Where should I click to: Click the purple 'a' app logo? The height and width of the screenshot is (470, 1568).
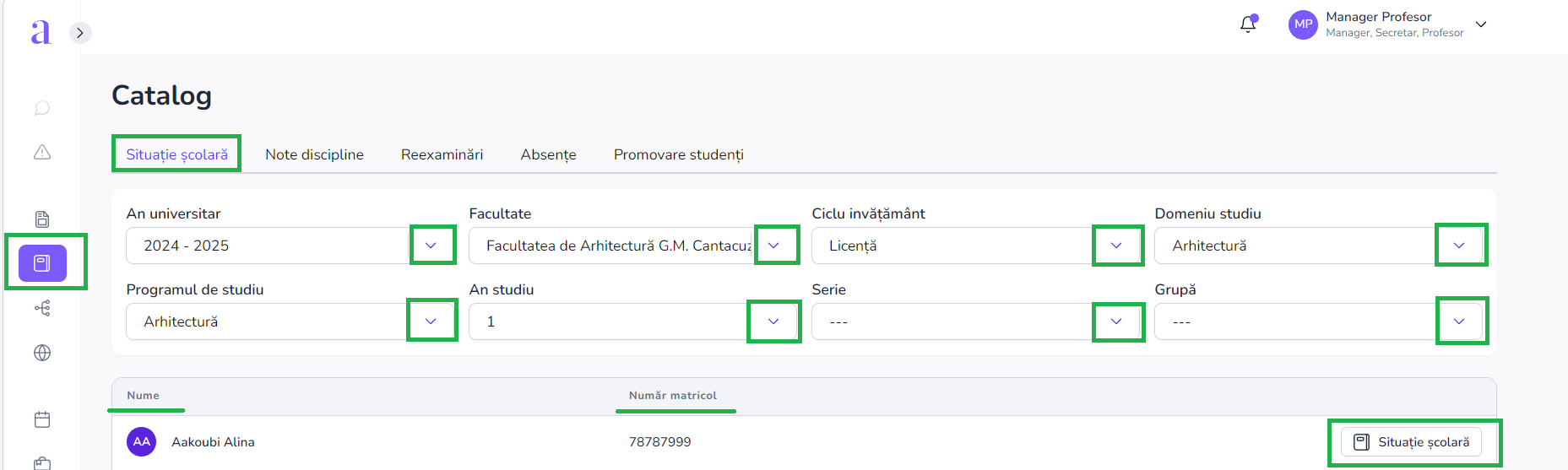pos(41,32)
